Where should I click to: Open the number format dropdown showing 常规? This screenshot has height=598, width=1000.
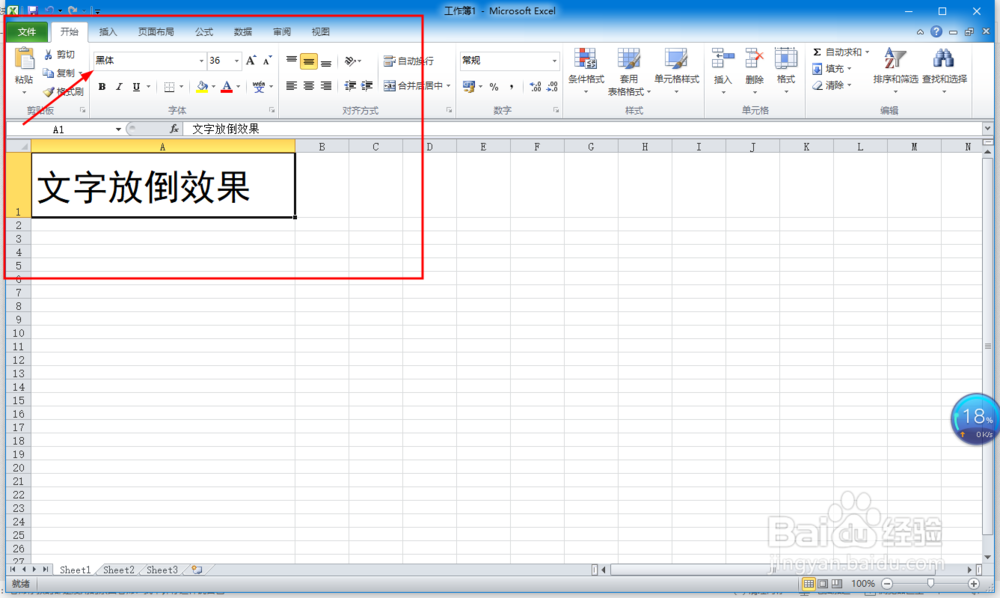(x=555, y=60)
